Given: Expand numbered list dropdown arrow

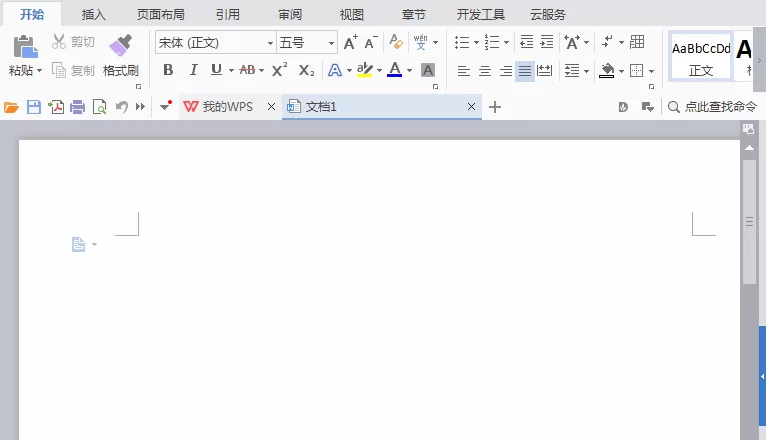Looking at the screenshot, I should pos(506,42).
